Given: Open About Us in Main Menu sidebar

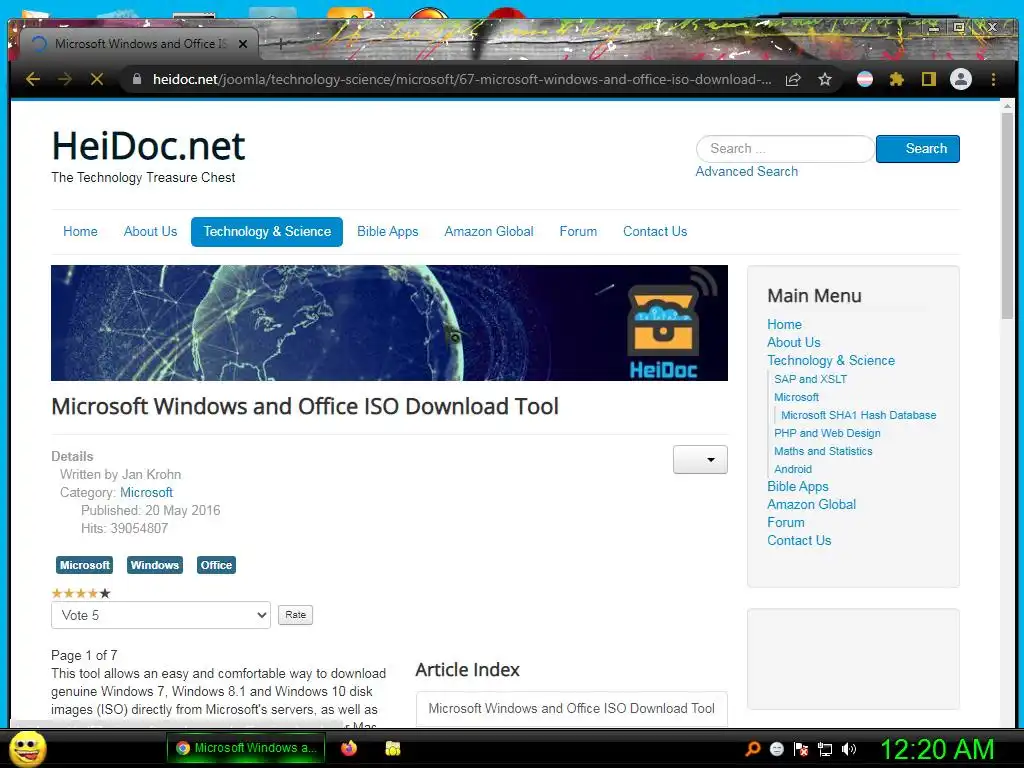Looking at the screenshot, I should pyautogui.click(x=793, y=343).
